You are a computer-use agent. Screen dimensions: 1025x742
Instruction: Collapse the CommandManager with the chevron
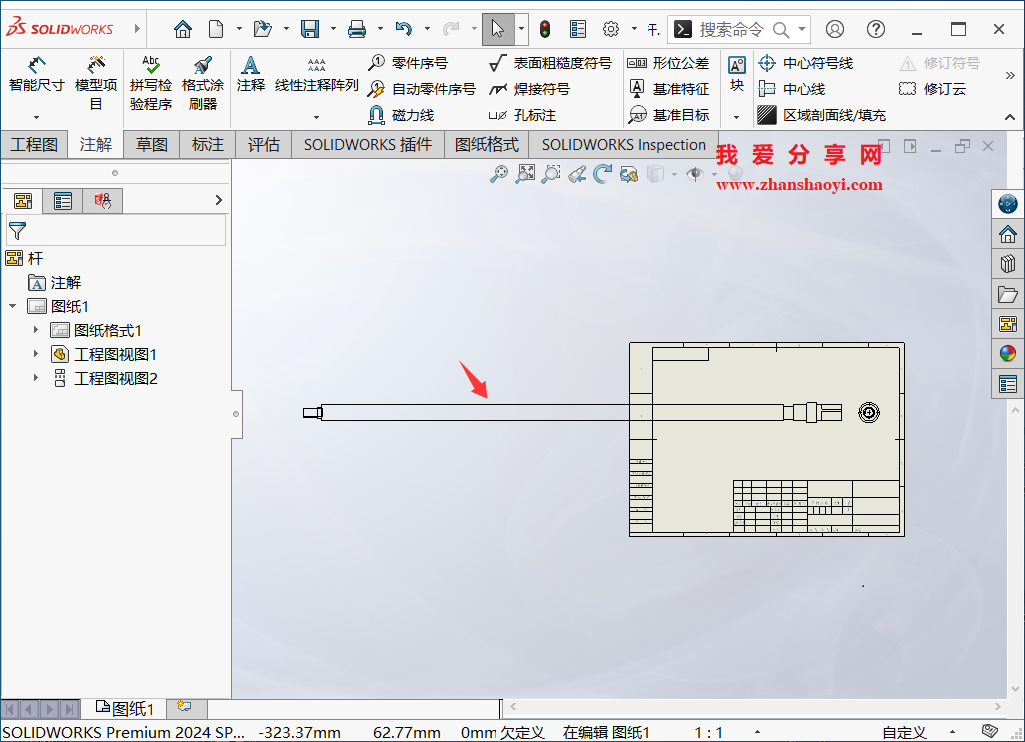[1010, 115]
